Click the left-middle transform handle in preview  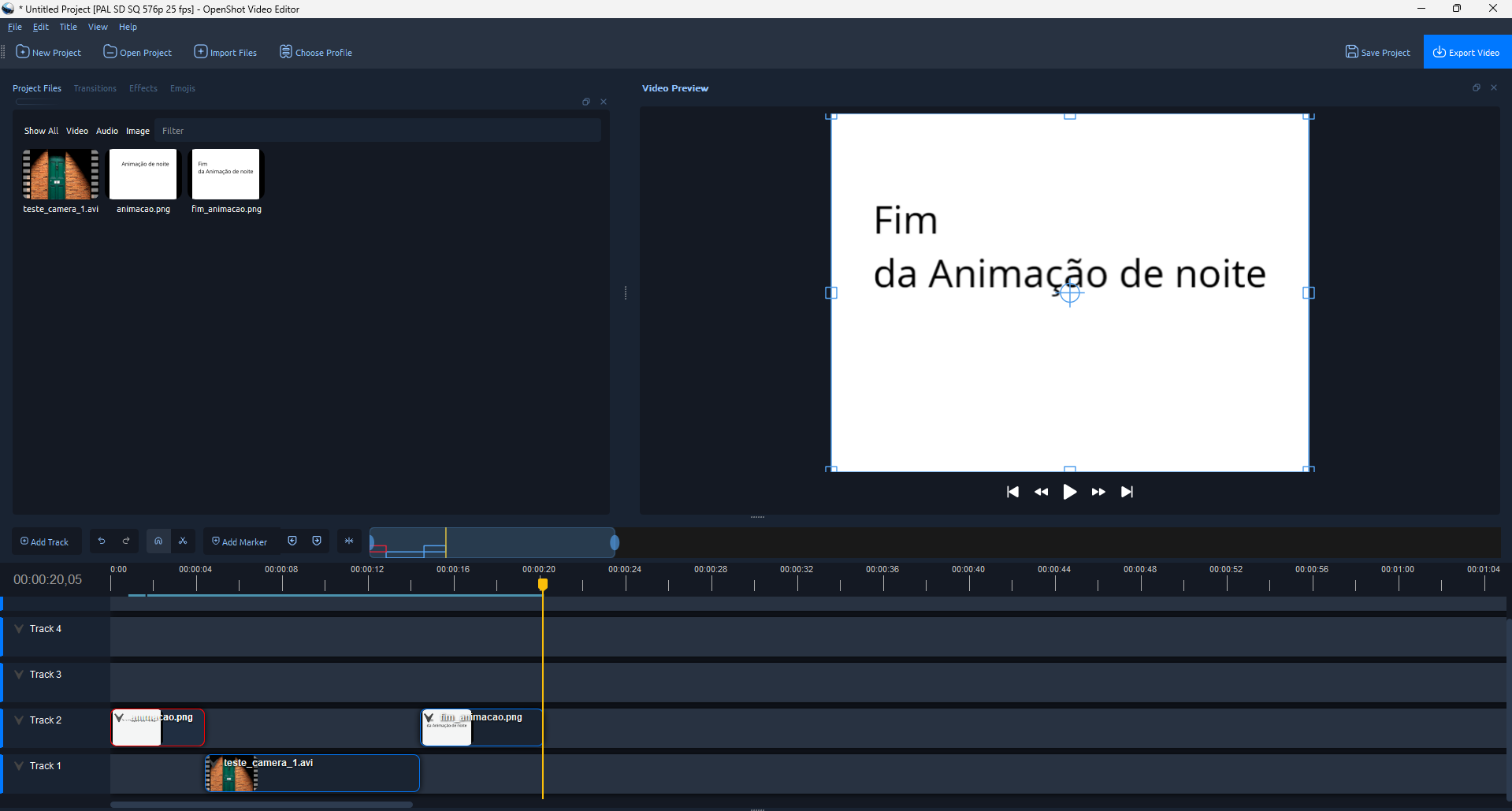[x=831, y=293]
